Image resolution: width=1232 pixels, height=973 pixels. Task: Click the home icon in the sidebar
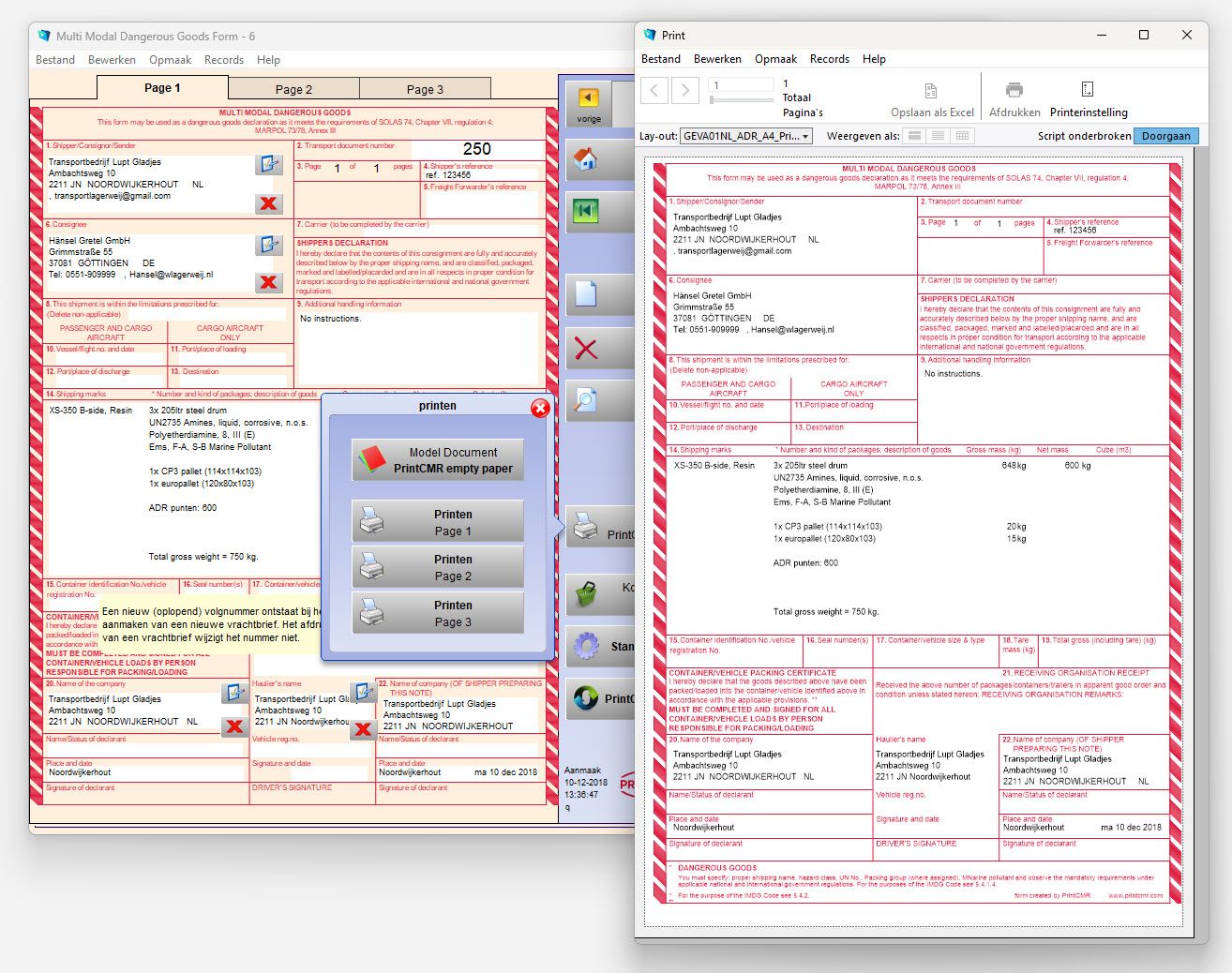(586, 158)
